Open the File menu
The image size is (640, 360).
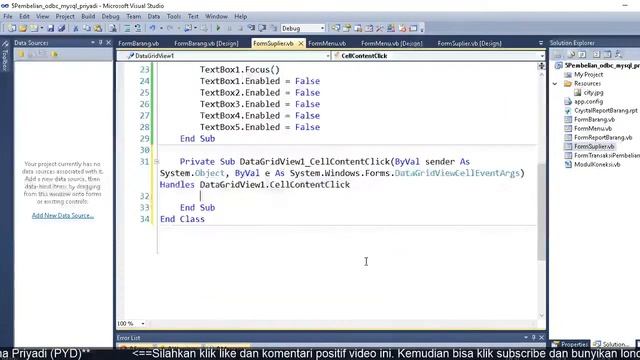tap(8, 16)
